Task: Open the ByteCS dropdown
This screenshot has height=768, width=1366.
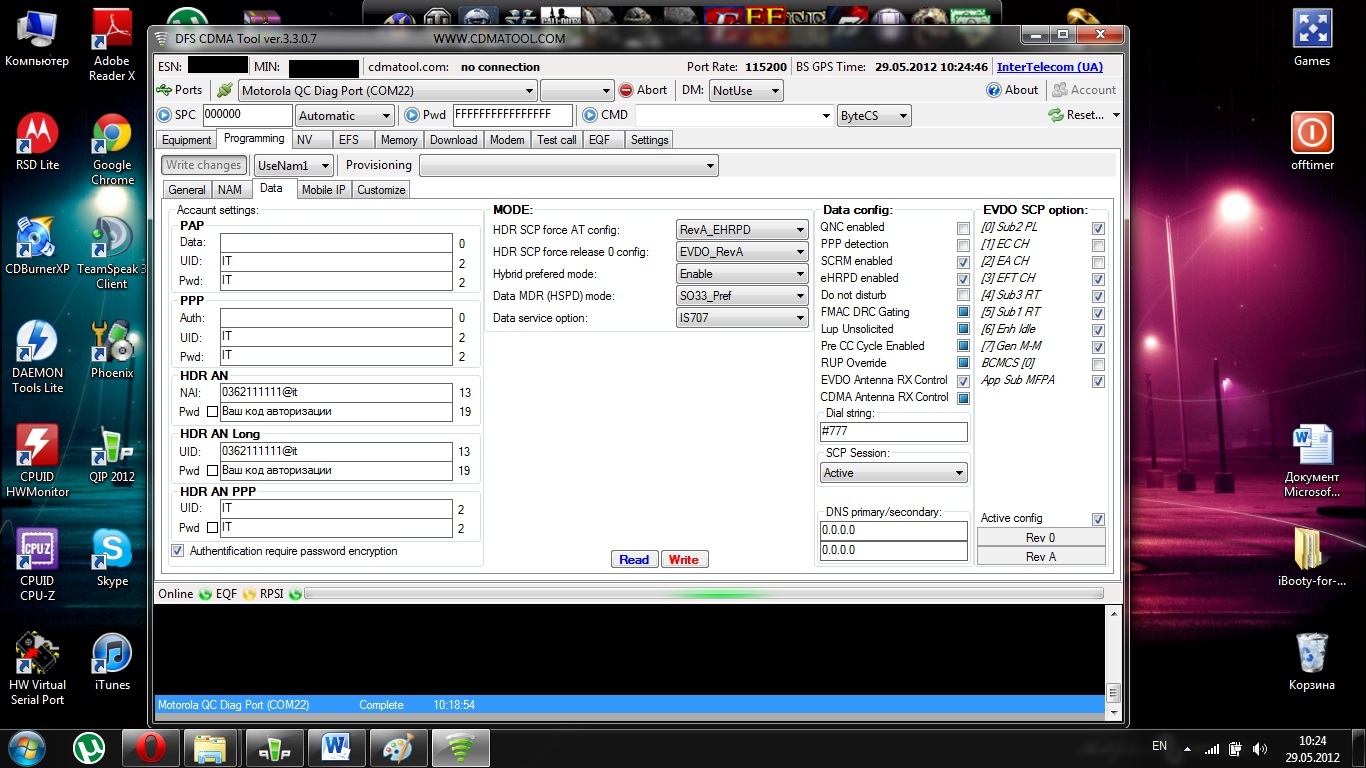Action: [x=874, y=116]
